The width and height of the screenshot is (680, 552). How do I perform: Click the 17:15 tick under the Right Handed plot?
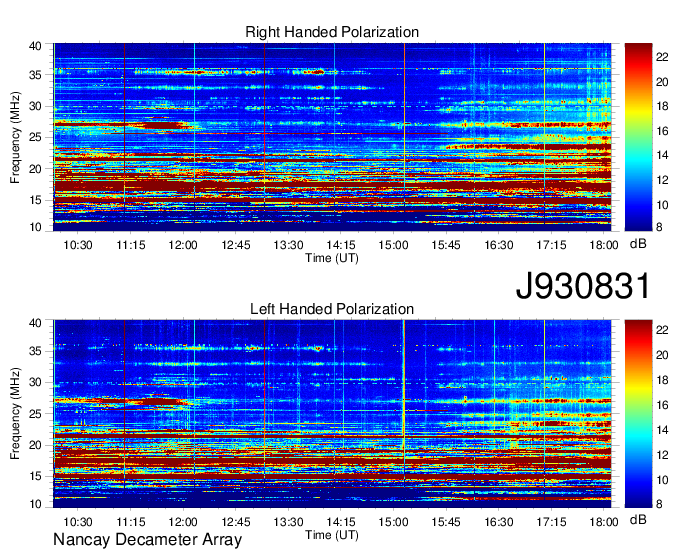coord(551,245)
